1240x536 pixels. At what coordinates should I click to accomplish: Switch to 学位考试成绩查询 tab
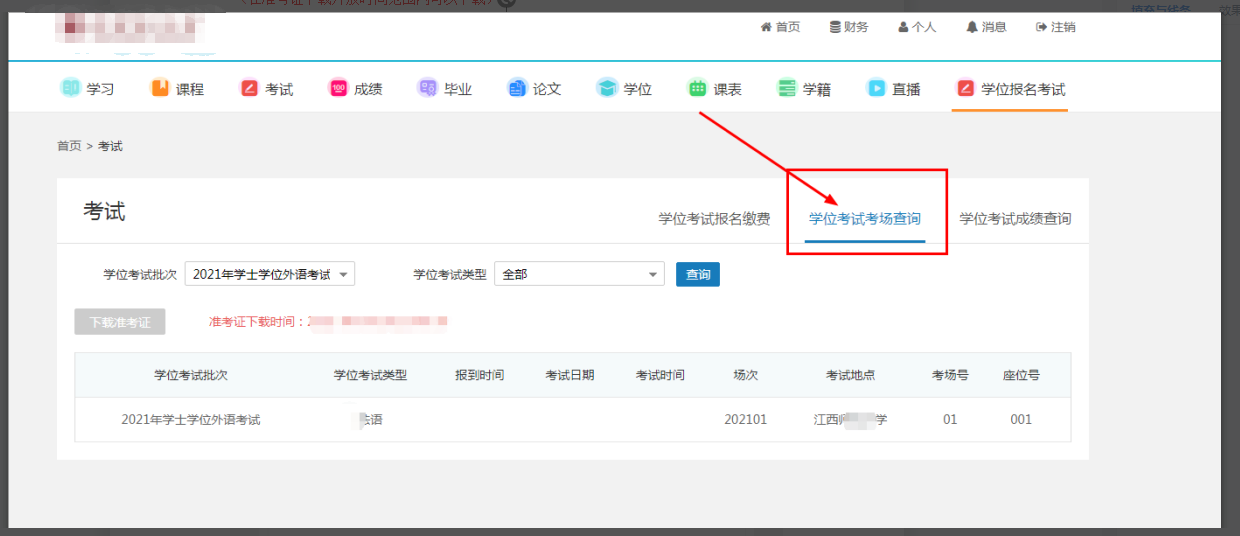(x=1015, y=219)
